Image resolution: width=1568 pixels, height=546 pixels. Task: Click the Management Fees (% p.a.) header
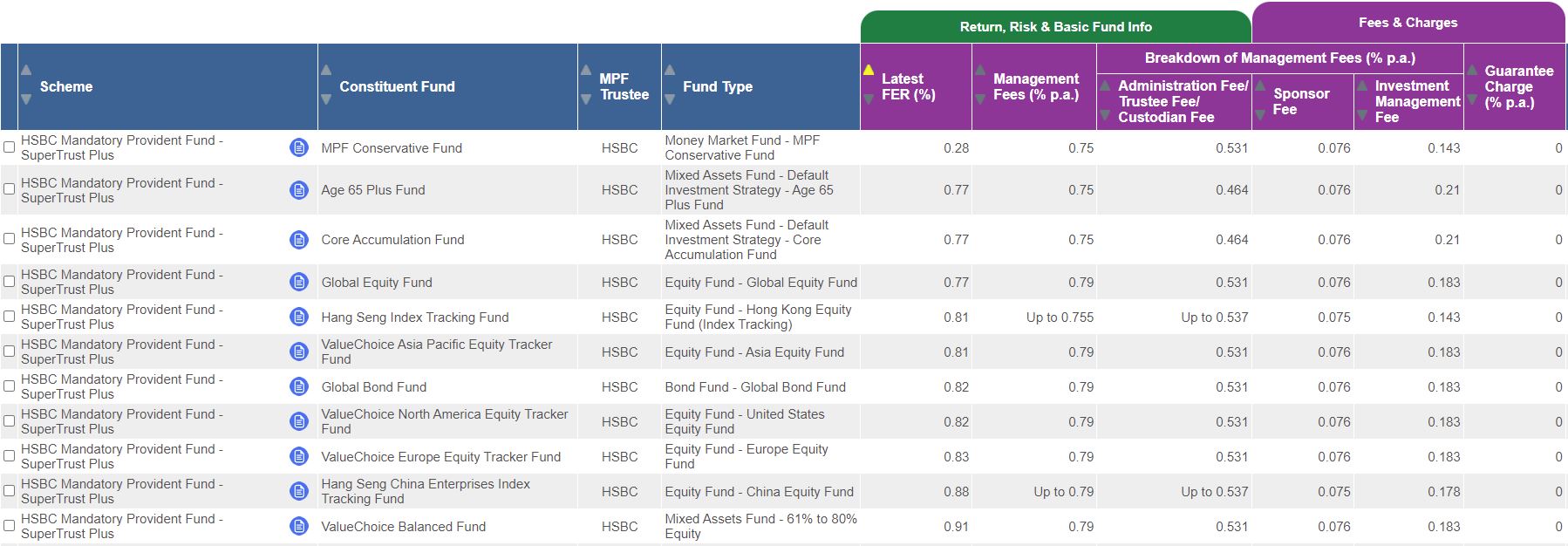[1036, 86]
